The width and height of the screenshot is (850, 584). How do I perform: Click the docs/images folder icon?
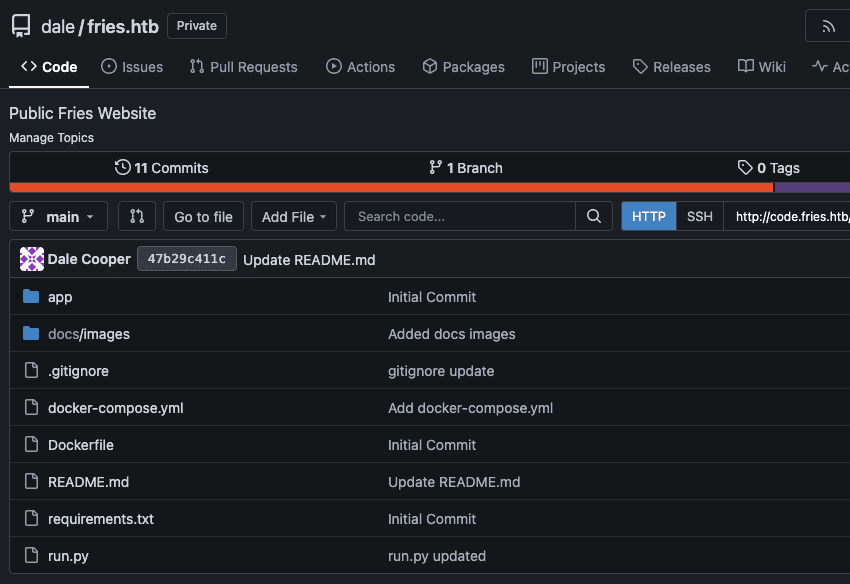click(31, 333)
